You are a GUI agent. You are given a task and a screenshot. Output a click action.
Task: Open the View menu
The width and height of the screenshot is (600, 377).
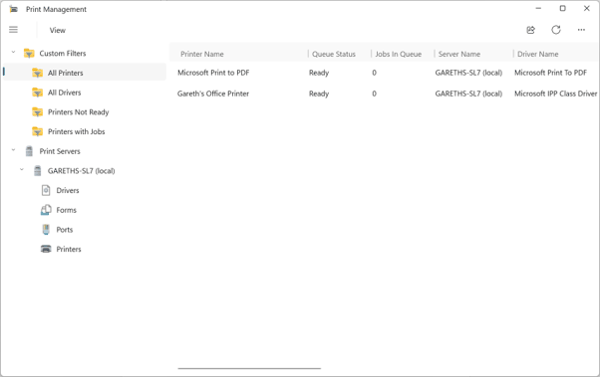tap(57, 30)
